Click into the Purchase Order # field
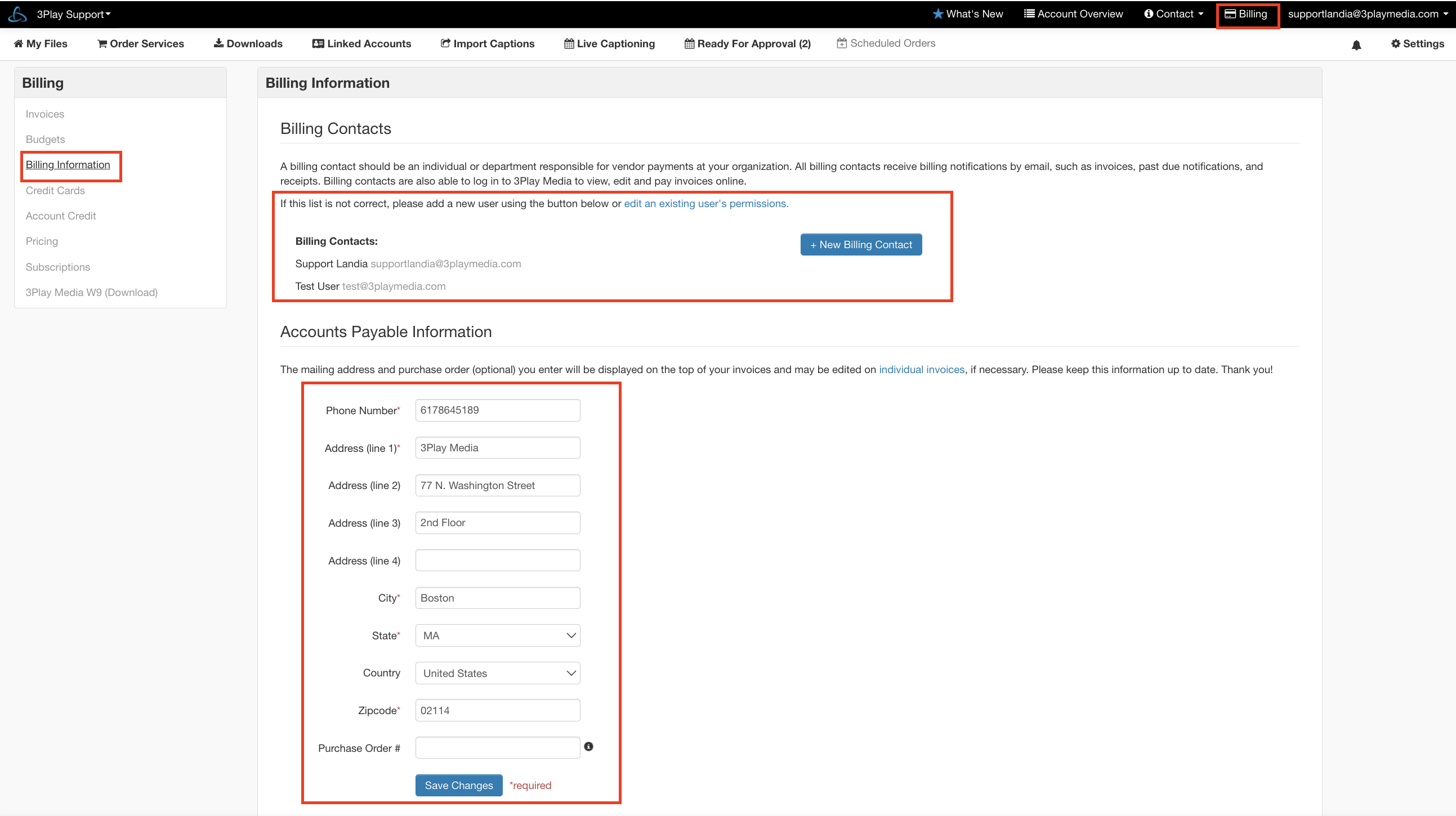The width and height of the screenshot is (1456, 816). click(x=497, y=747)
